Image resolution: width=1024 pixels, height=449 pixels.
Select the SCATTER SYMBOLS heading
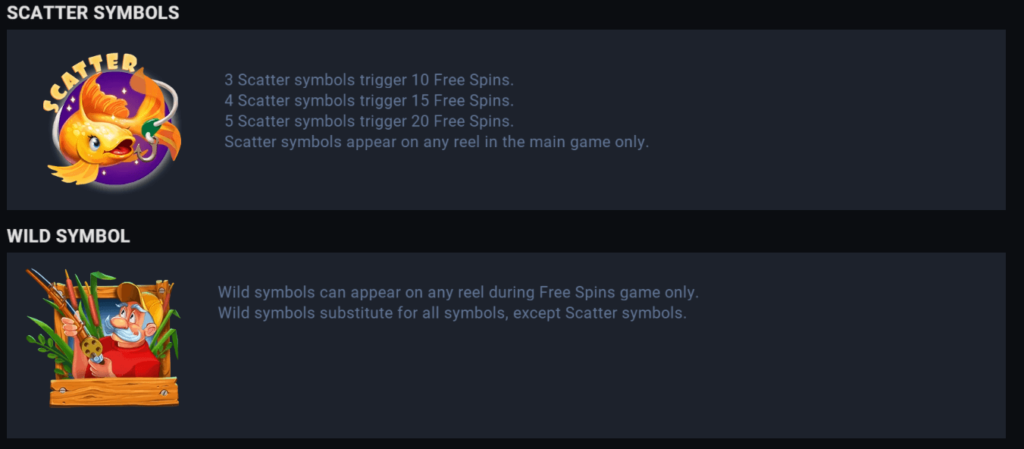pos(94,14)
